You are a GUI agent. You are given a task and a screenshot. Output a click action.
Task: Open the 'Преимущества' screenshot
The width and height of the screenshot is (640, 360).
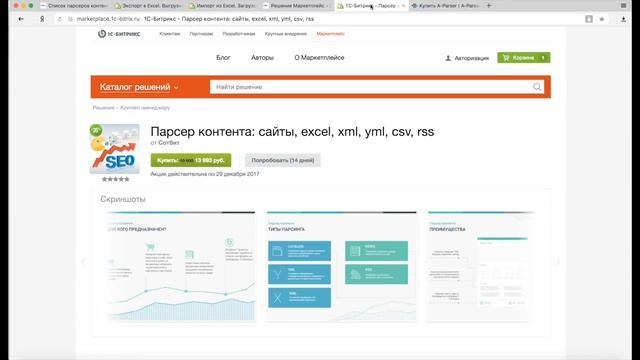(481, 267)
